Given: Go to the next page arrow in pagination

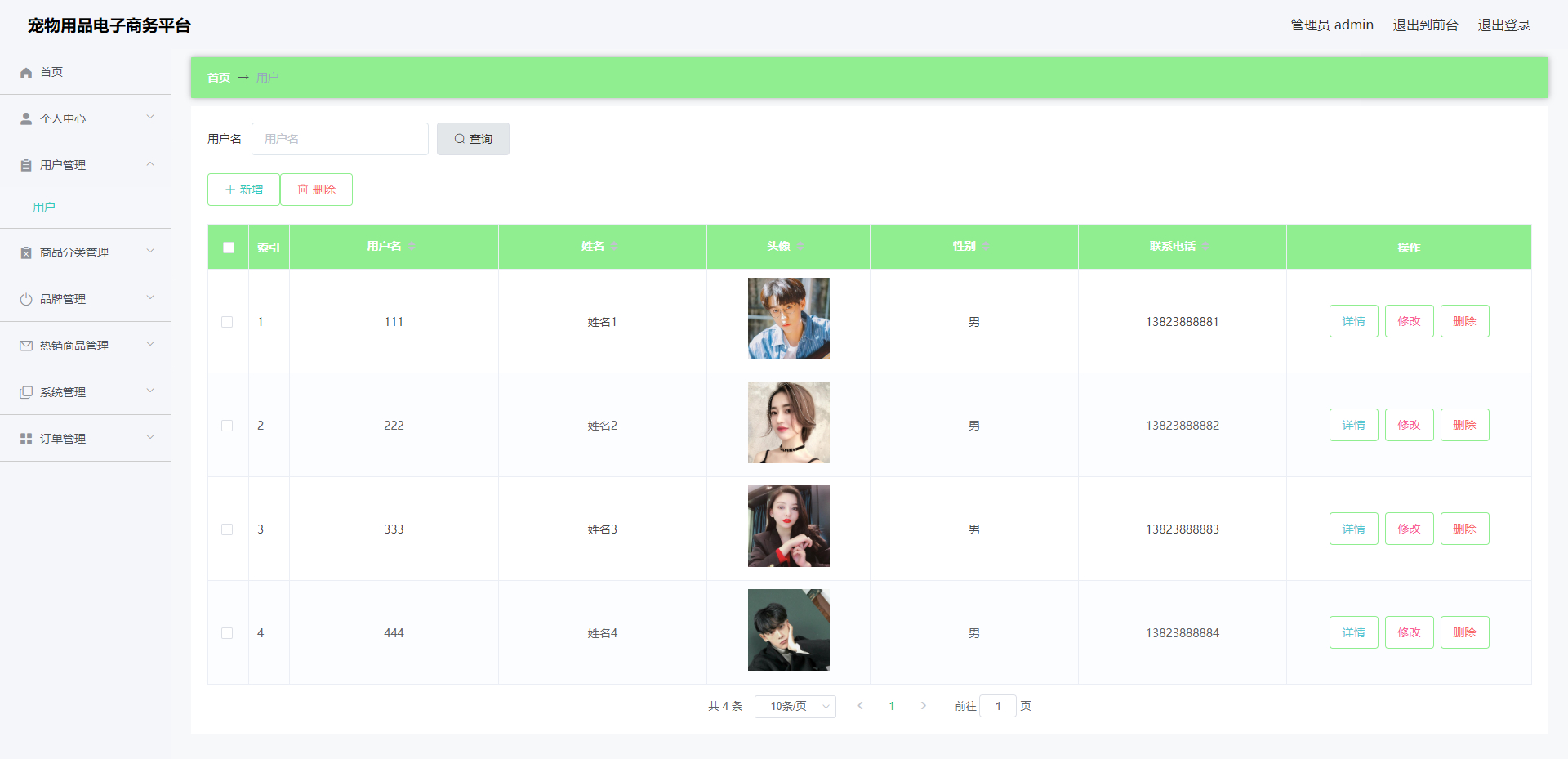Looking at the screenshot, I should (924, 706).
